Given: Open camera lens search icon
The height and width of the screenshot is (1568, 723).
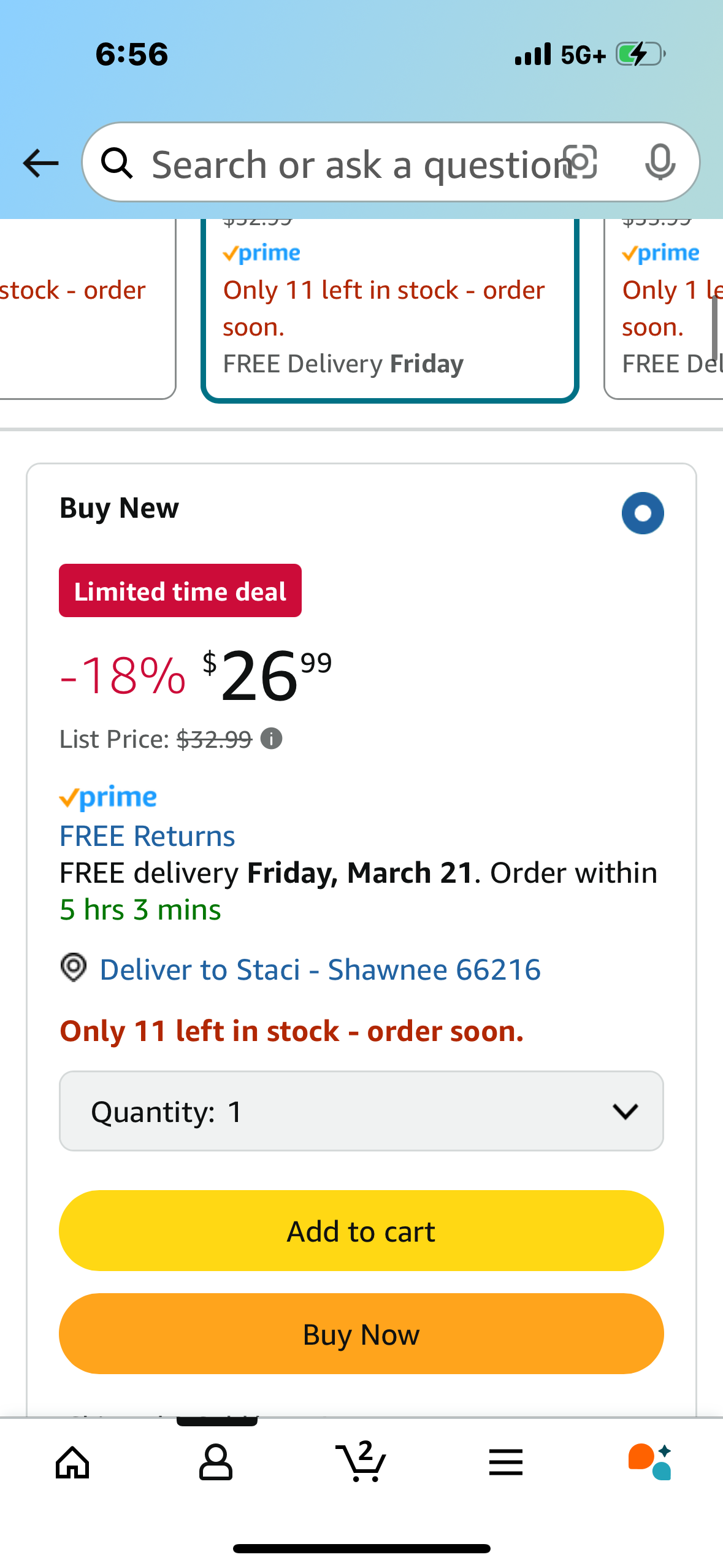Looking at the screenshot, I should coord(580,163).
